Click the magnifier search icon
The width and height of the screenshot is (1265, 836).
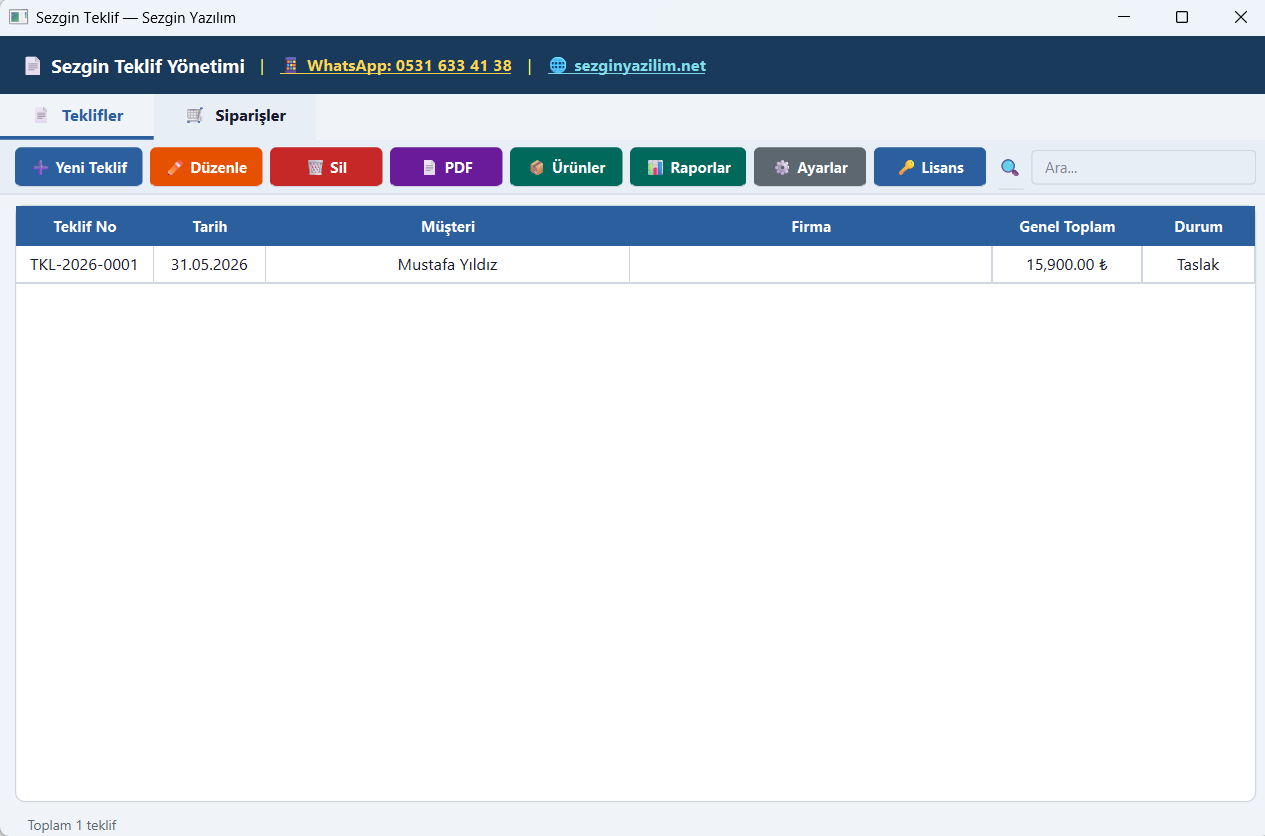click(1010, 168)
